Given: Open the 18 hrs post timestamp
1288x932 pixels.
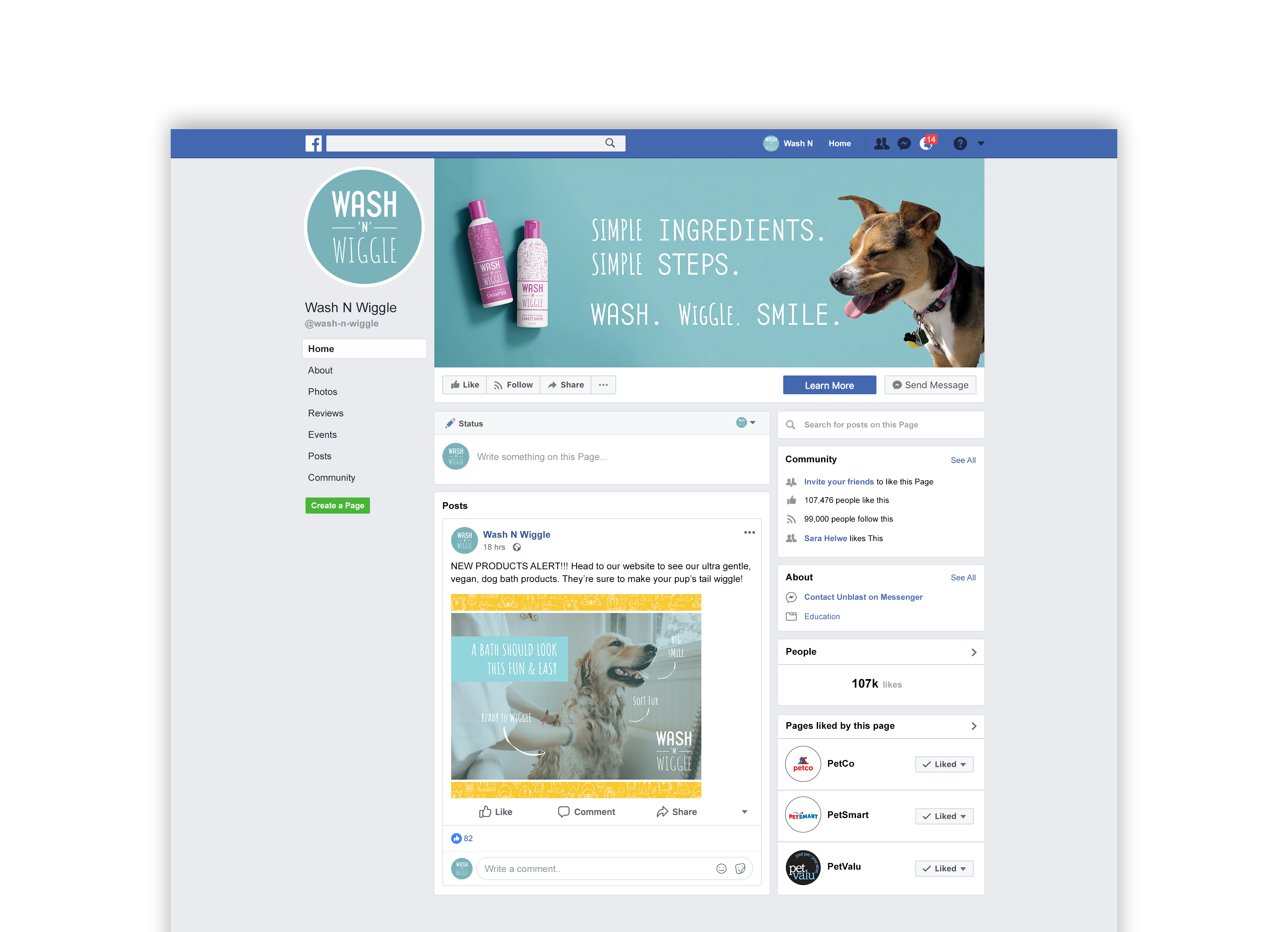Looking at the screenshot, I should [494, 548].
